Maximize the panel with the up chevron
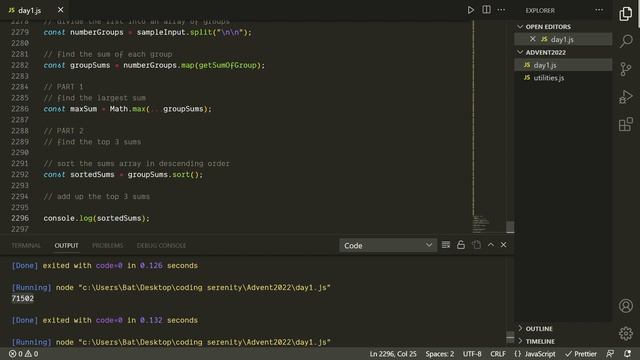Screen dimensions: 640x360 (491, 245)
